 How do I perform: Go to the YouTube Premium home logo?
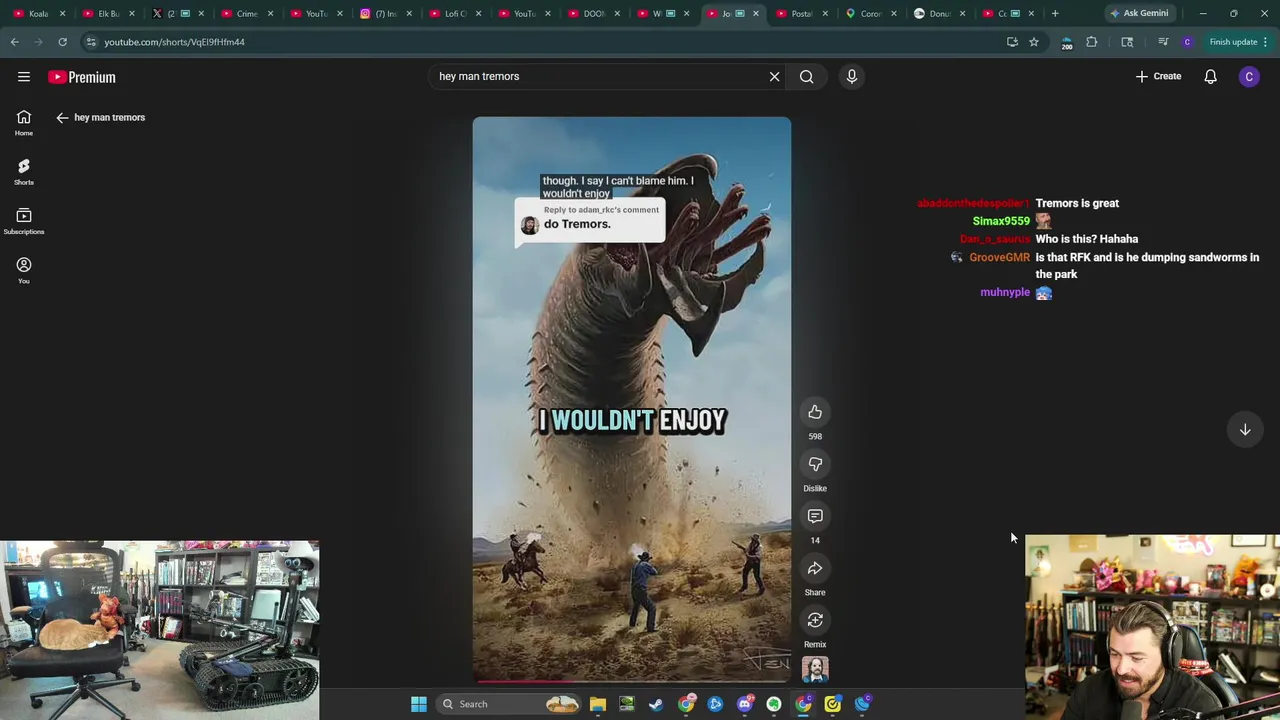click(82, 77)
